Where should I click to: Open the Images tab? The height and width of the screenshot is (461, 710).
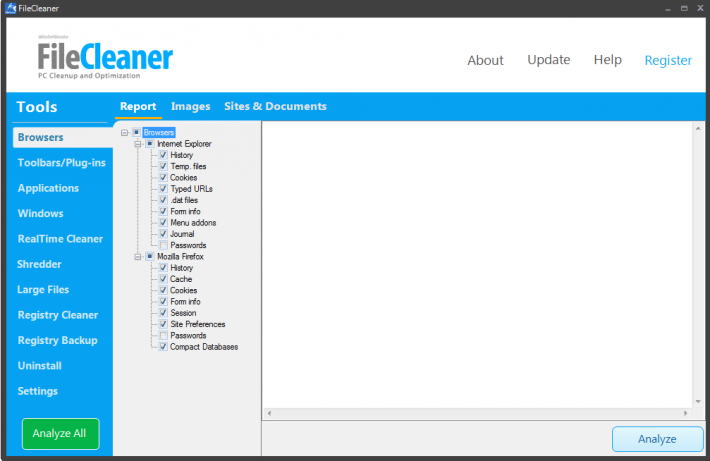pos(191,106)
